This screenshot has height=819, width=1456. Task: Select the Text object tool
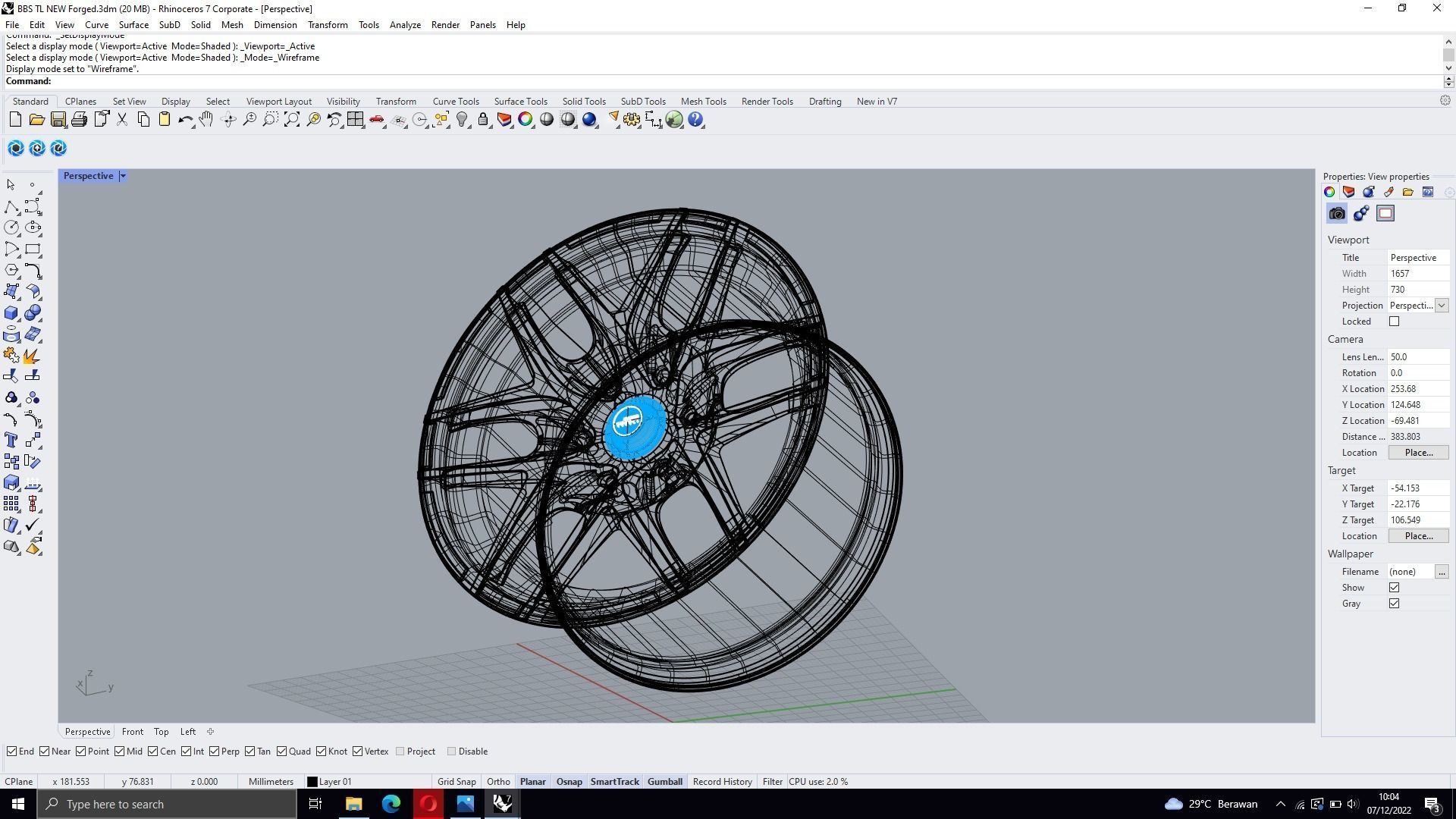[x=11, y=441]
